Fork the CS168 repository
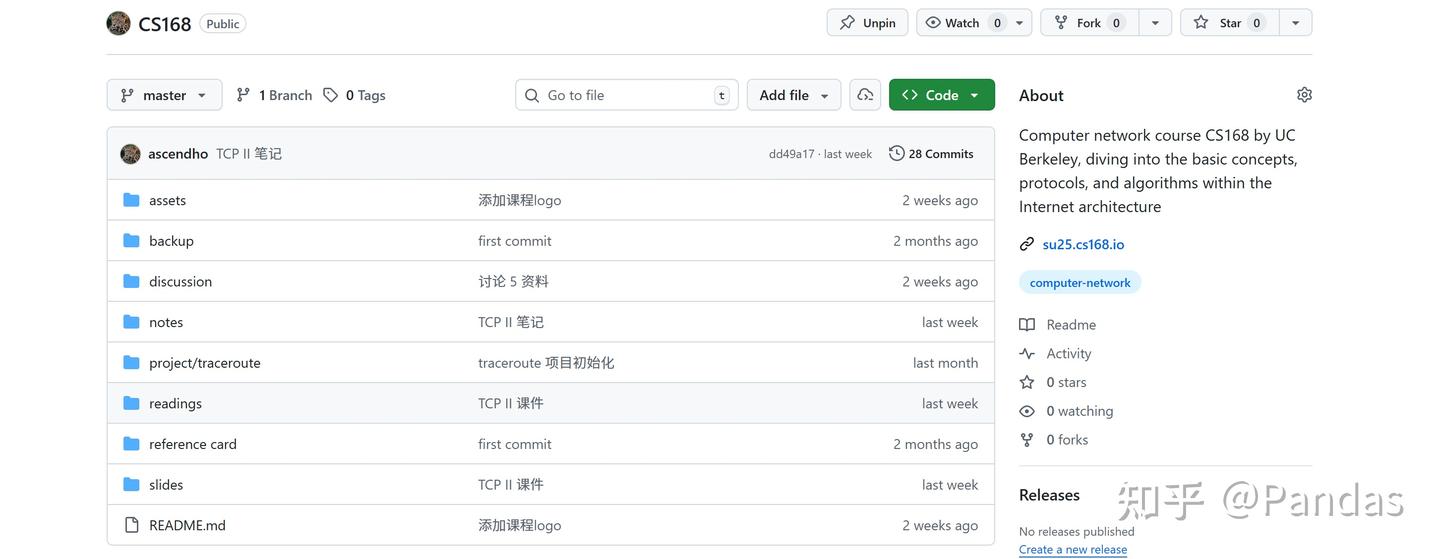Viewport: 1440px width, 559px height. (1090, 23)
